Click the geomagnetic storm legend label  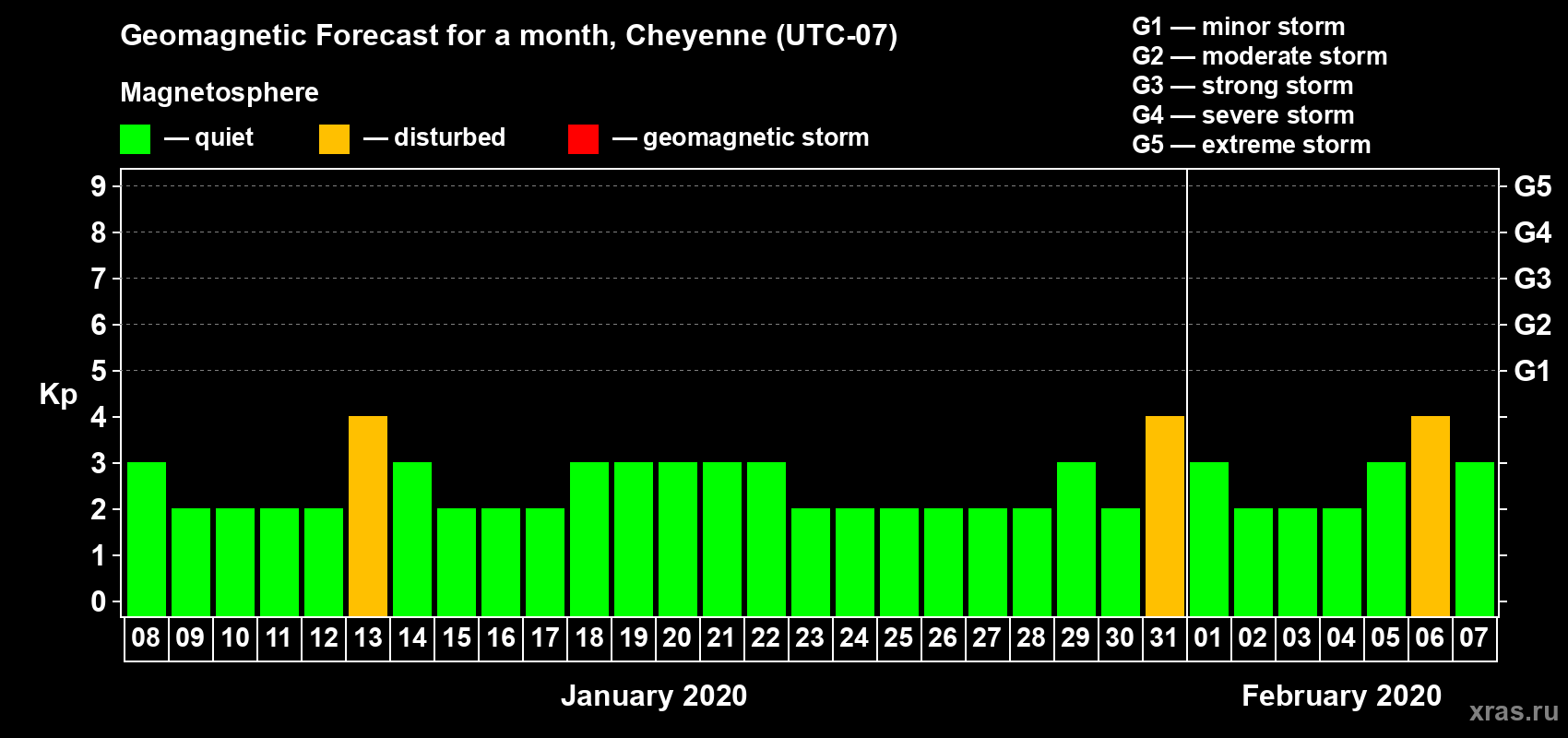756,138
